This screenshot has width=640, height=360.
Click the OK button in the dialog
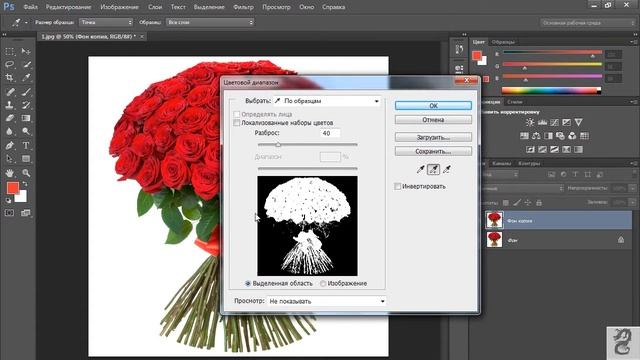click(x=433, y=105)
